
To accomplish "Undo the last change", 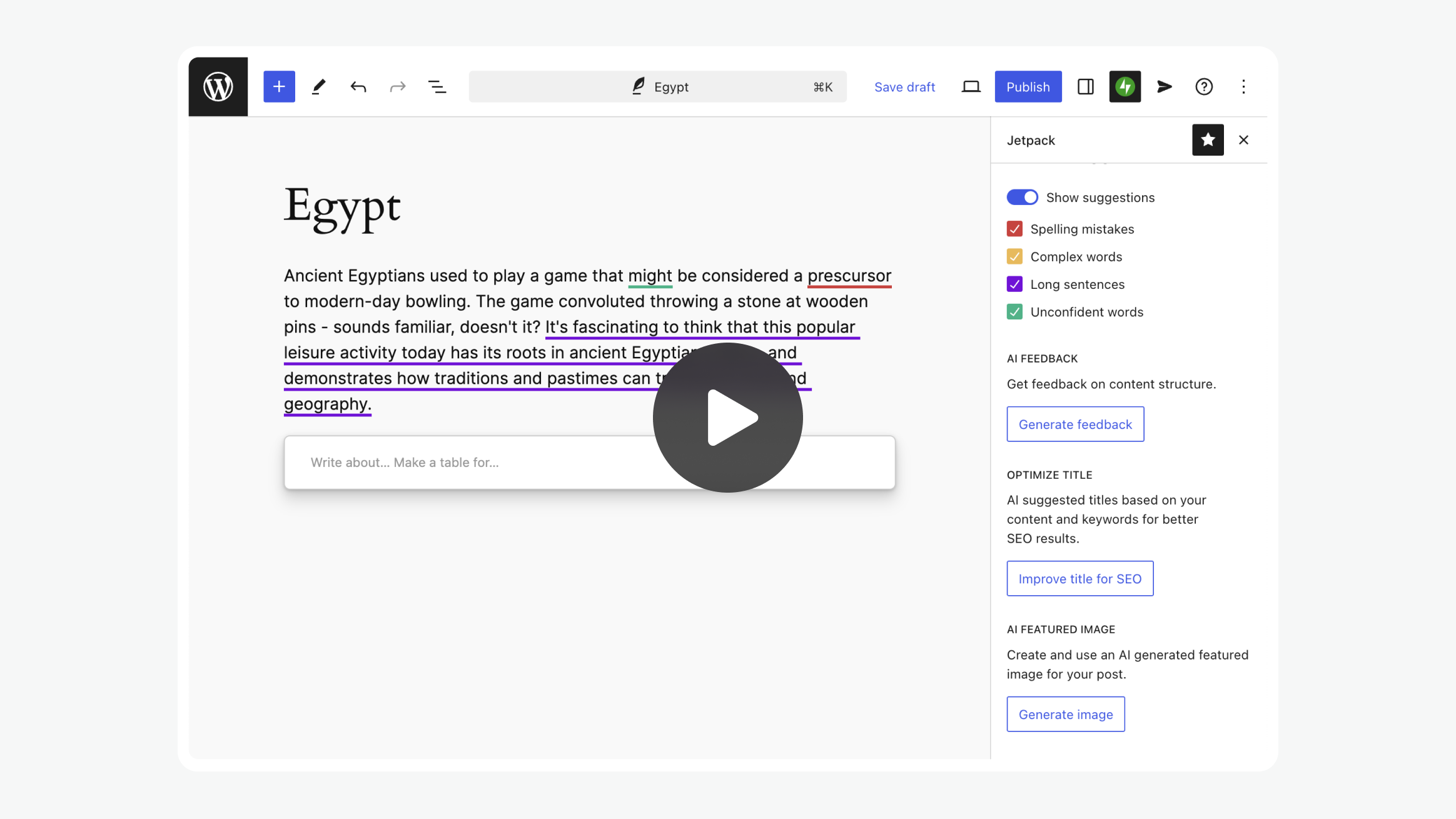I will (358, 86).
